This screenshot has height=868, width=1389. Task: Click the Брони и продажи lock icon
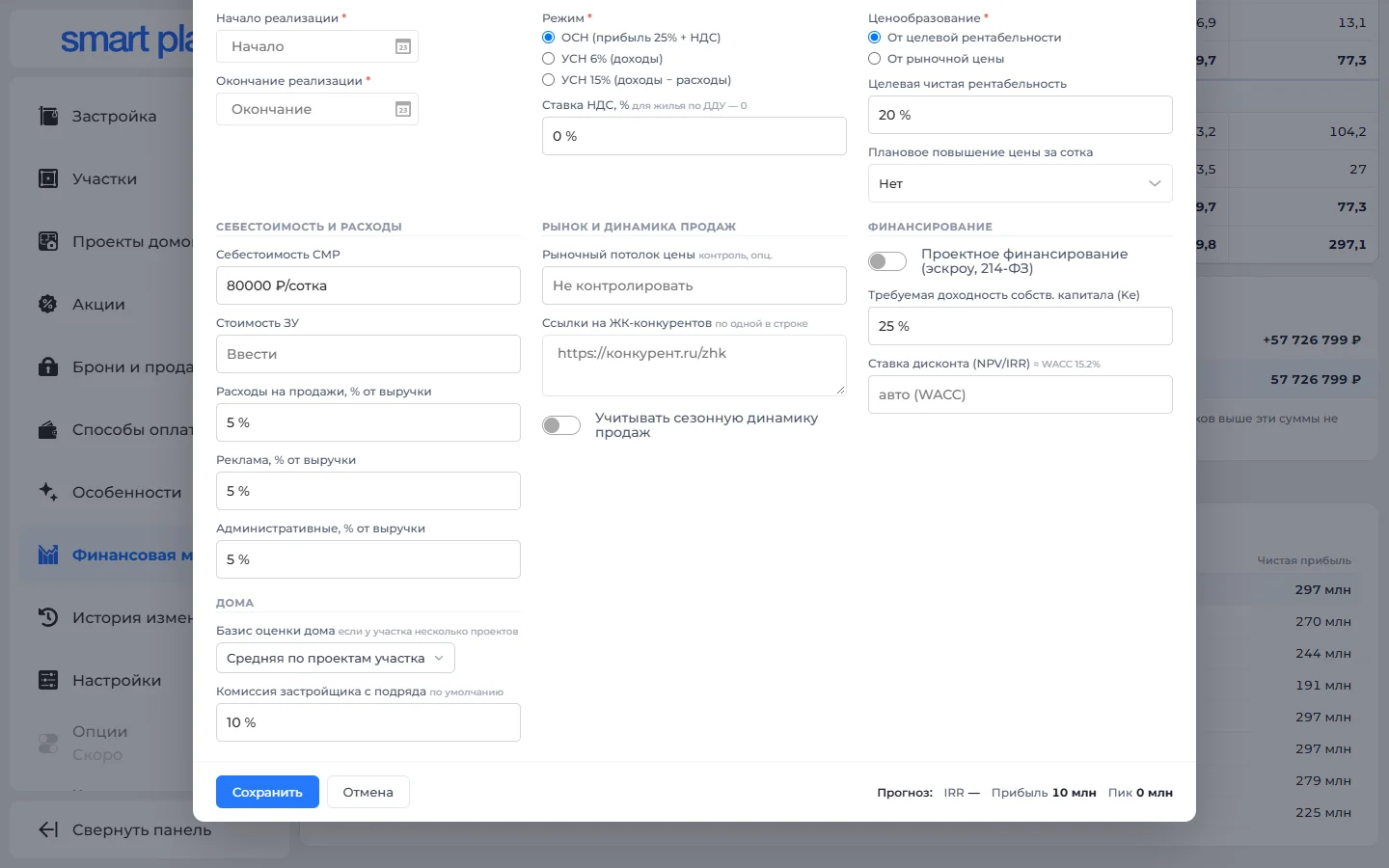(x=48, y=366)
